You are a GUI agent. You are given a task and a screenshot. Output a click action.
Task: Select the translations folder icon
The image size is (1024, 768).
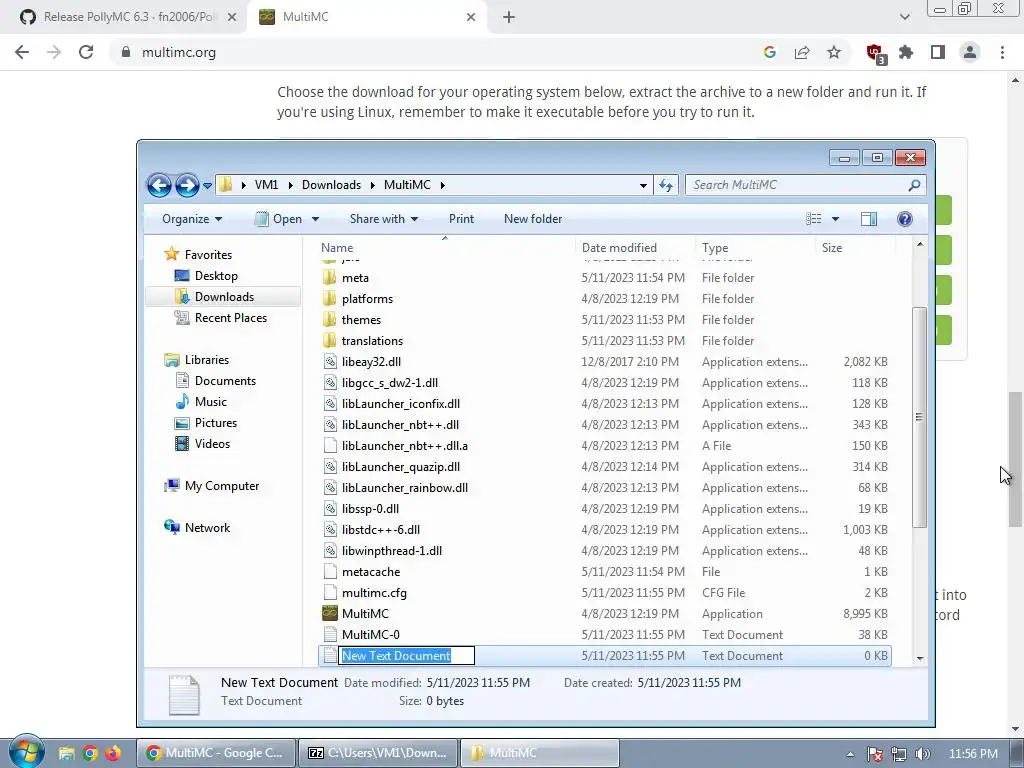[x=330, y=340]
